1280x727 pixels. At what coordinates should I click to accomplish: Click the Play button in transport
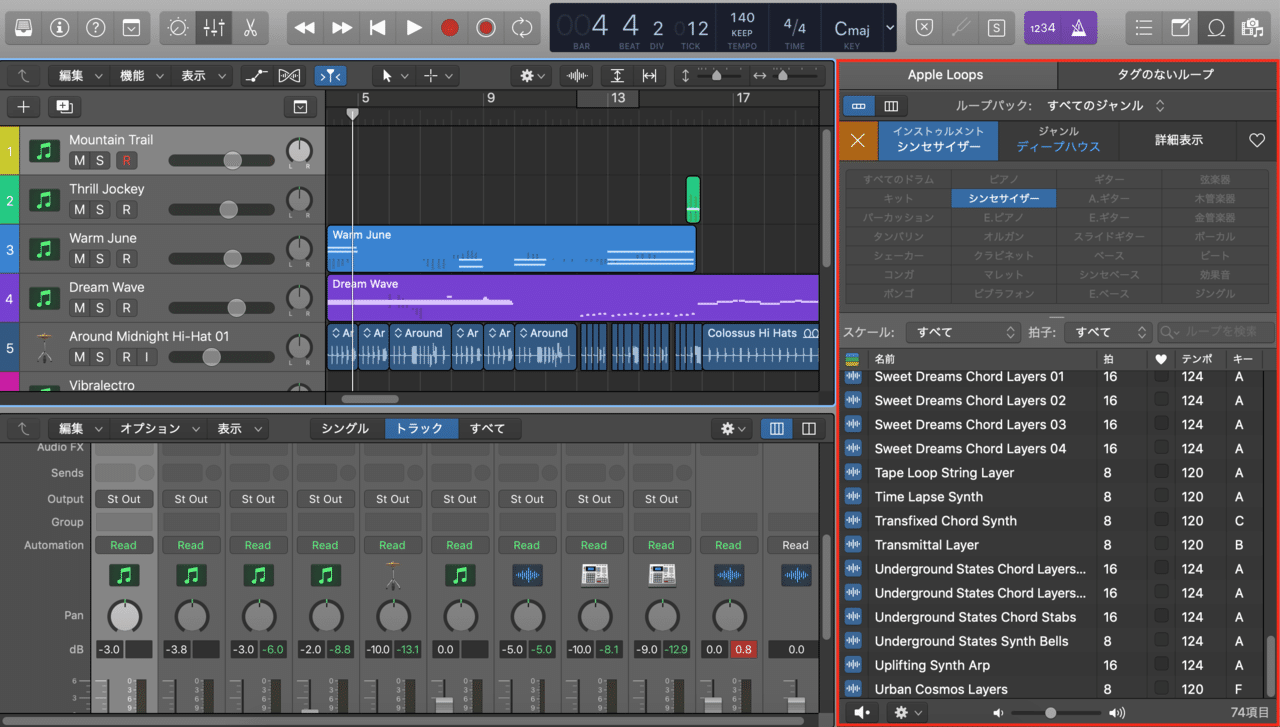point(413,28)
